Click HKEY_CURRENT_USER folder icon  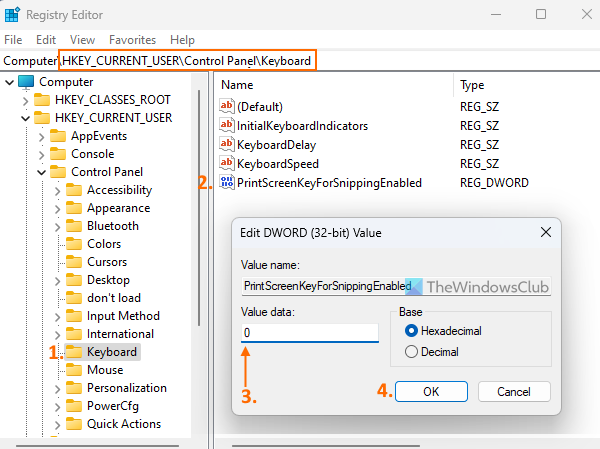(x=42, y=118)
